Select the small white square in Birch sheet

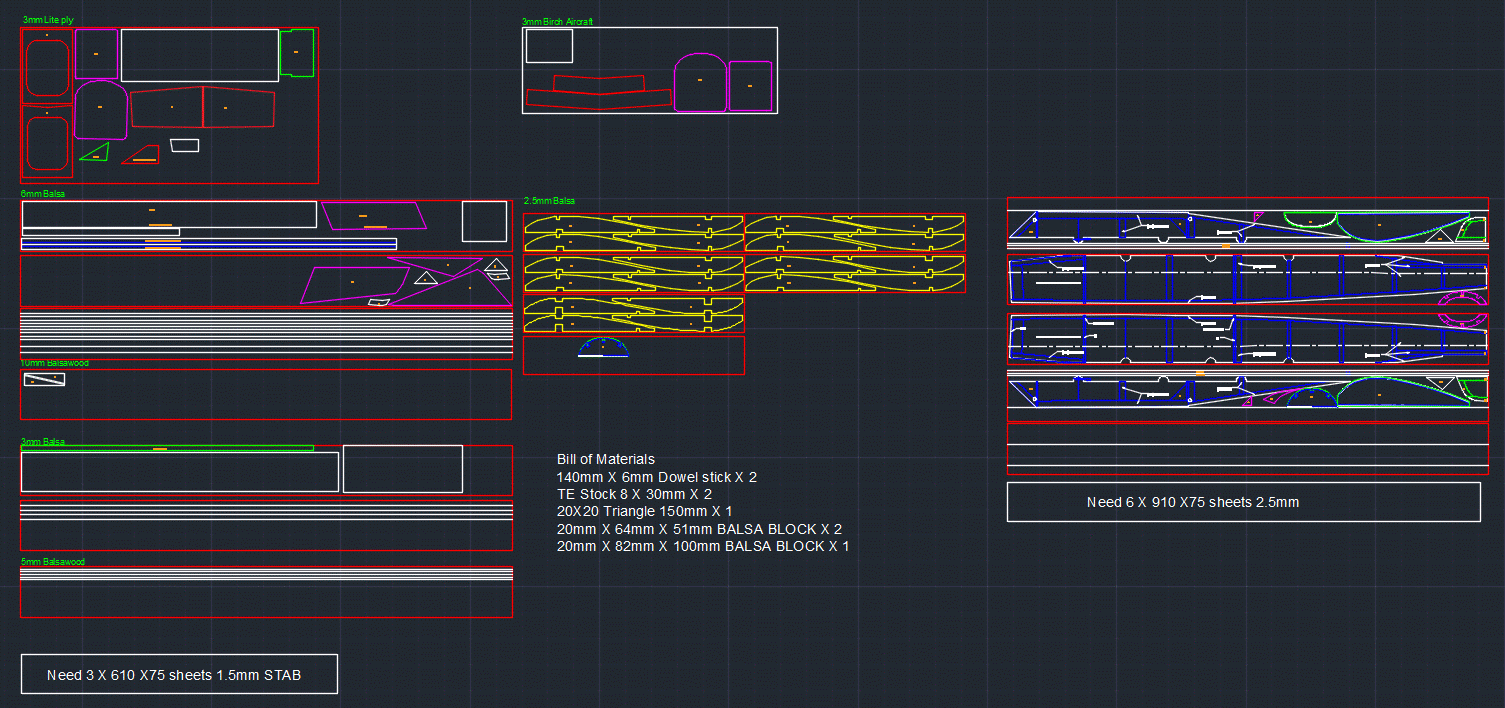coord(549,46)
